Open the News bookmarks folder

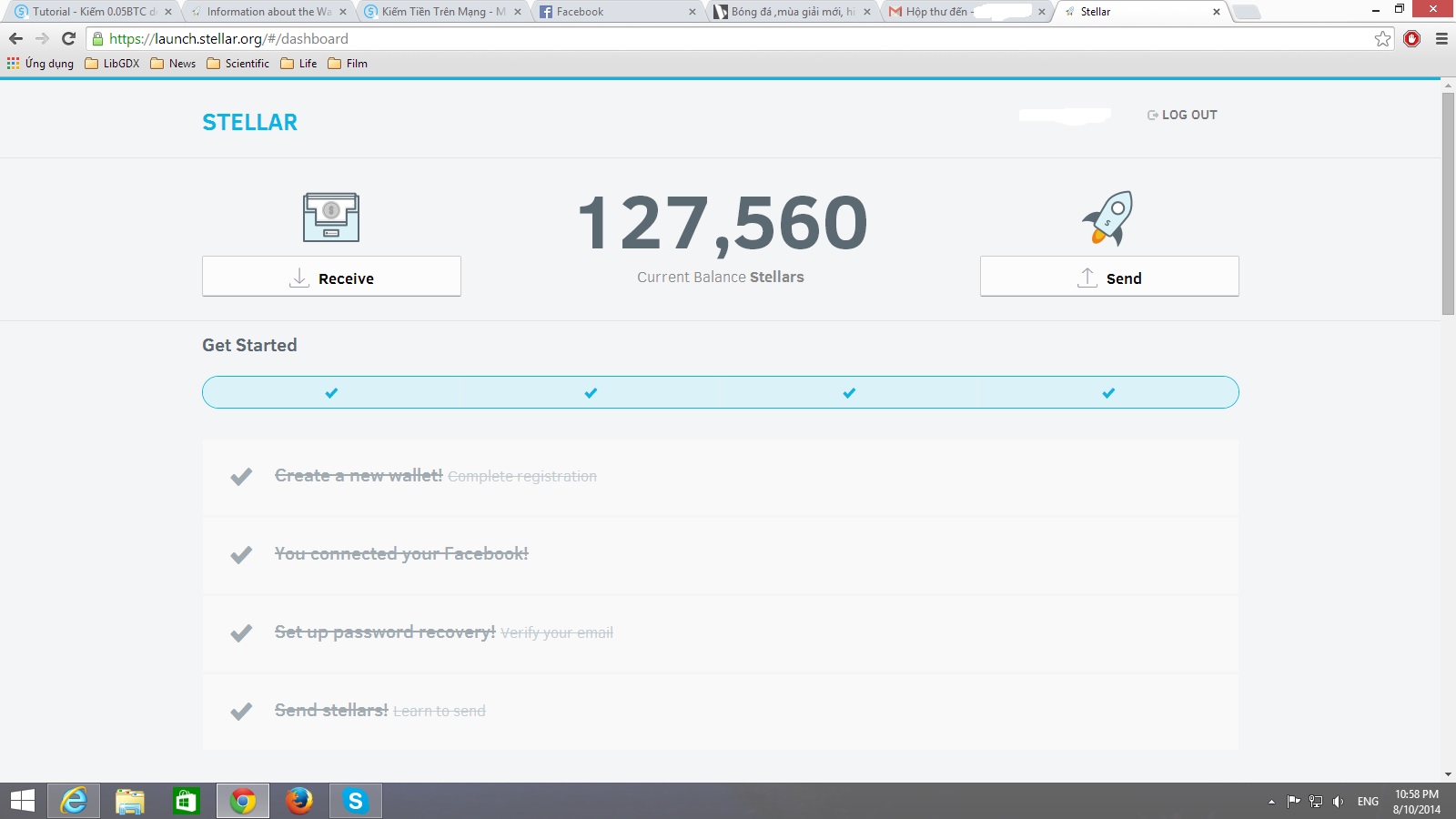click(173, 64)
